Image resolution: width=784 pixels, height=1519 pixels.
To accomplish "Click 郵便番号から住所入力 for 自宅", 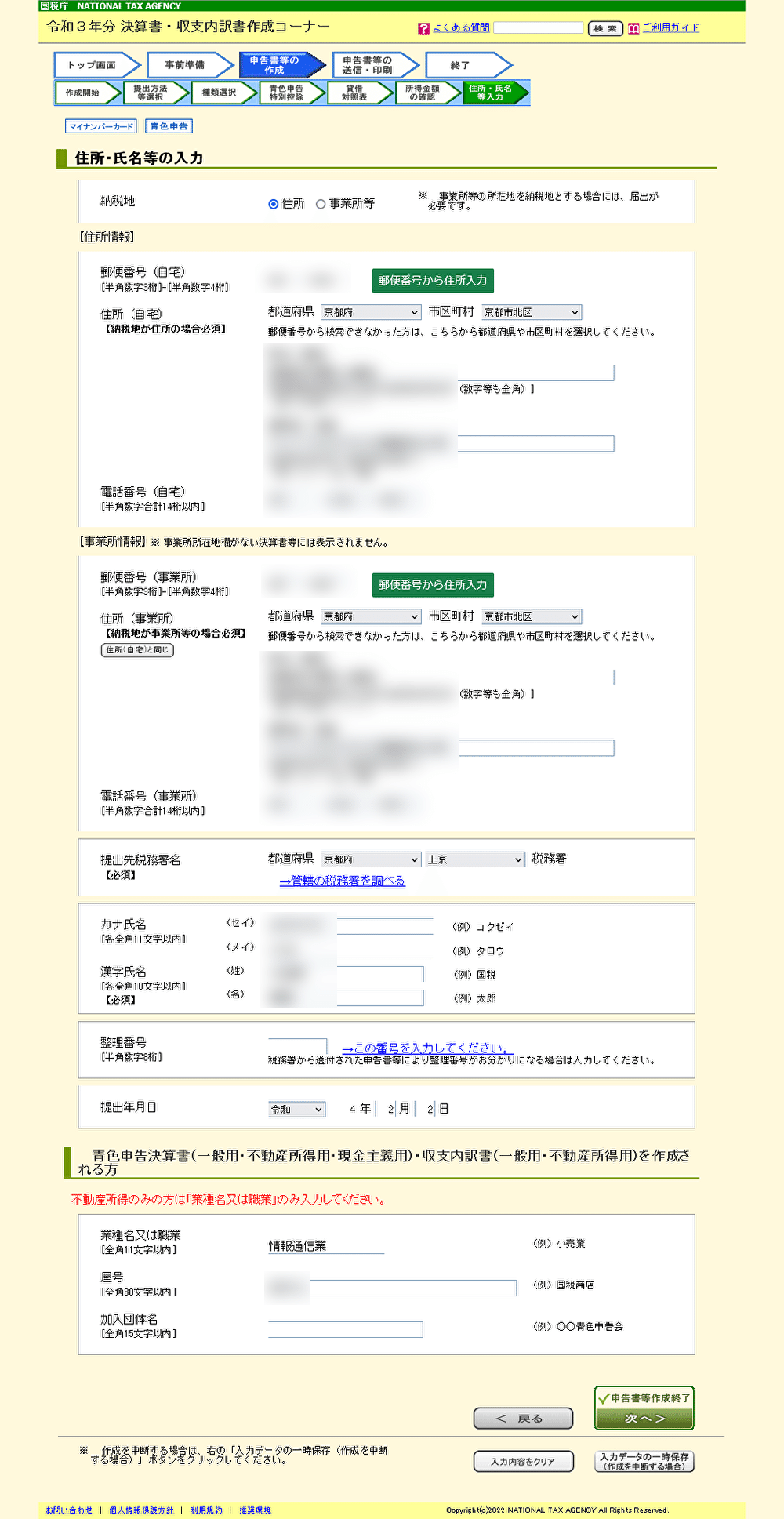I will coord(433,280).
